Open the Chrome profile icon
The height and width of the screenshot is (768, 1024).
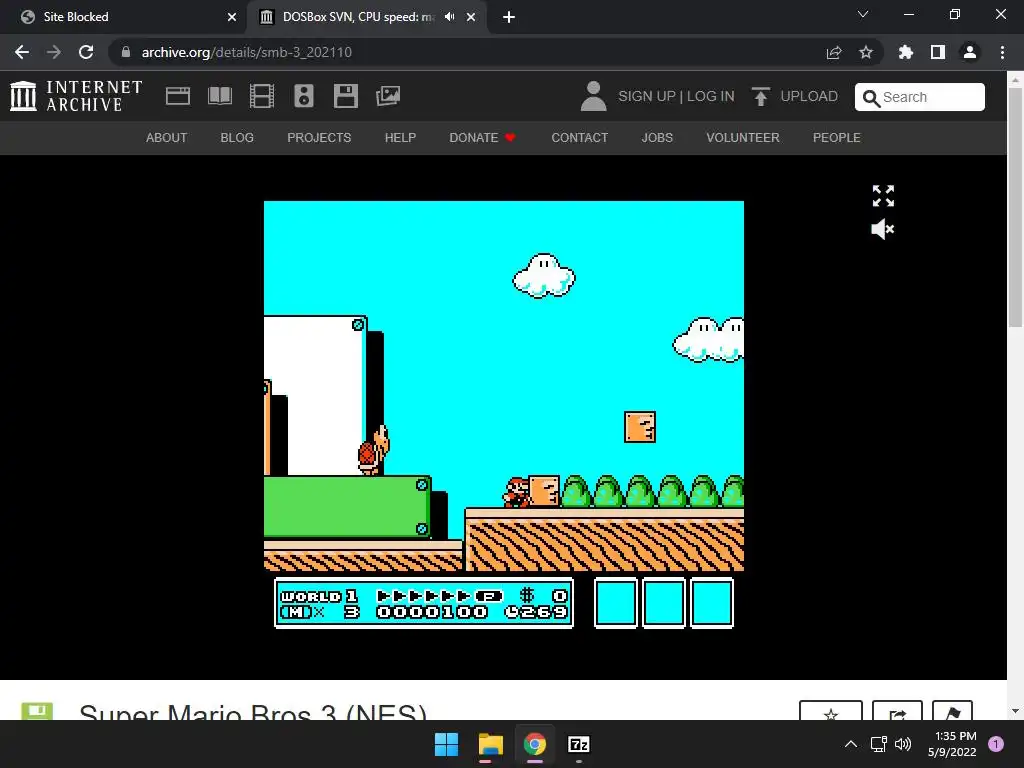coord(970,52)
